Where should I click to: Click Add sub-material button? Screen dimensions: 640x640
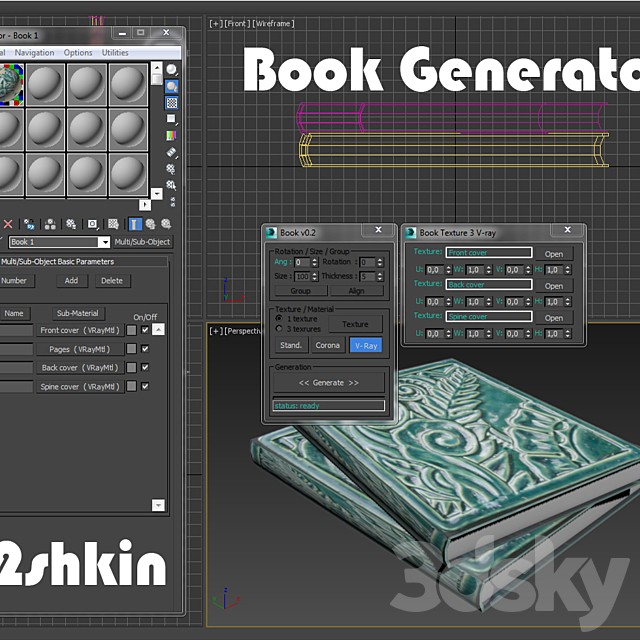71,281
